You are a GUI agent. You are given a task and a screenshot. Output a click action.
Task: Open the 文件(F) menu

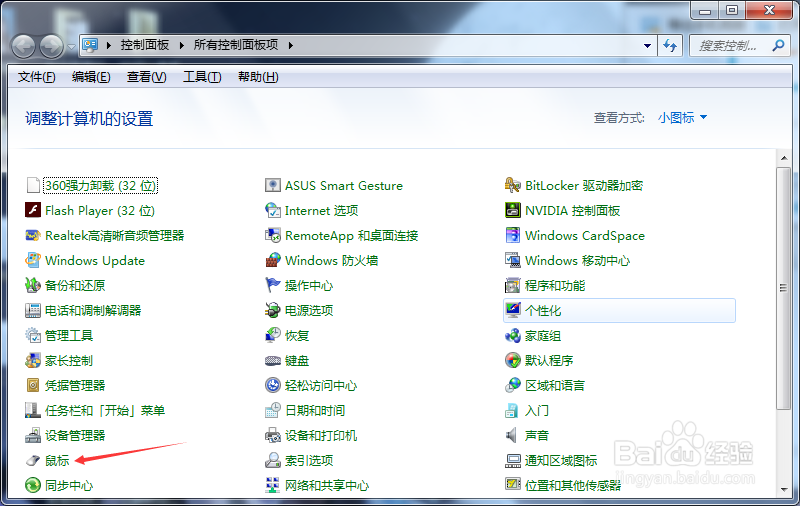click(x=36, y=77)
